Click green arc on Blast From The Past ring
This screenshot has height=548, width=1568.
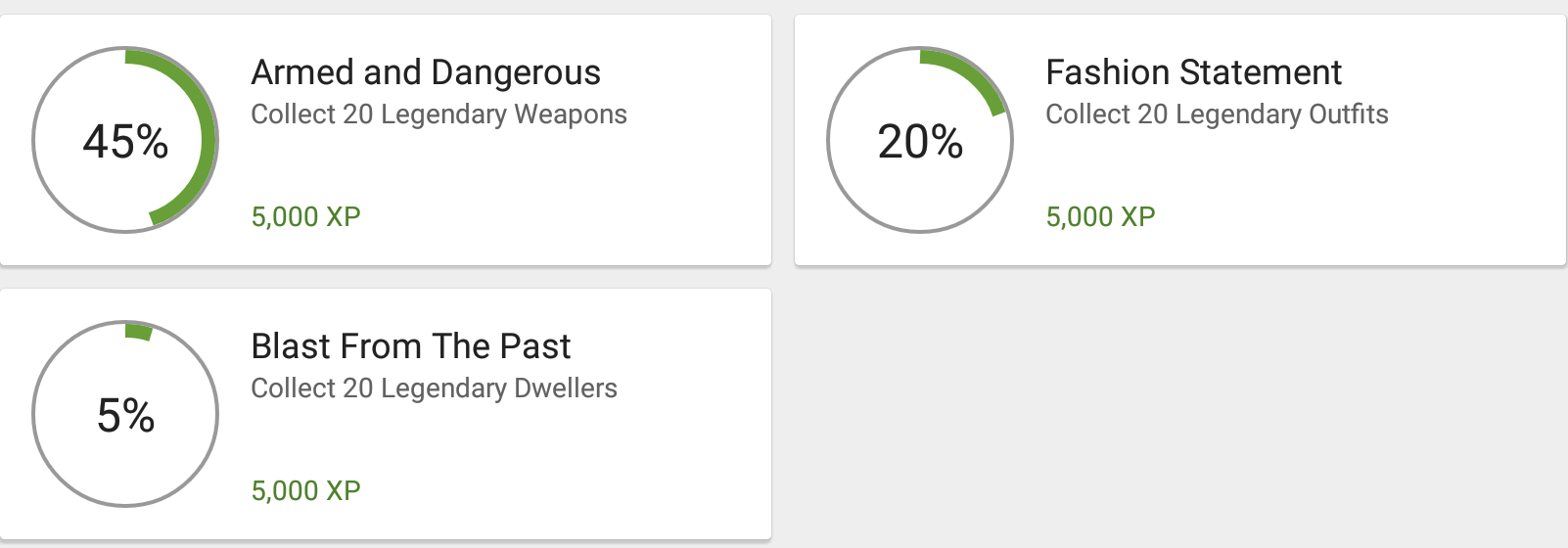(x=138, y=332)
